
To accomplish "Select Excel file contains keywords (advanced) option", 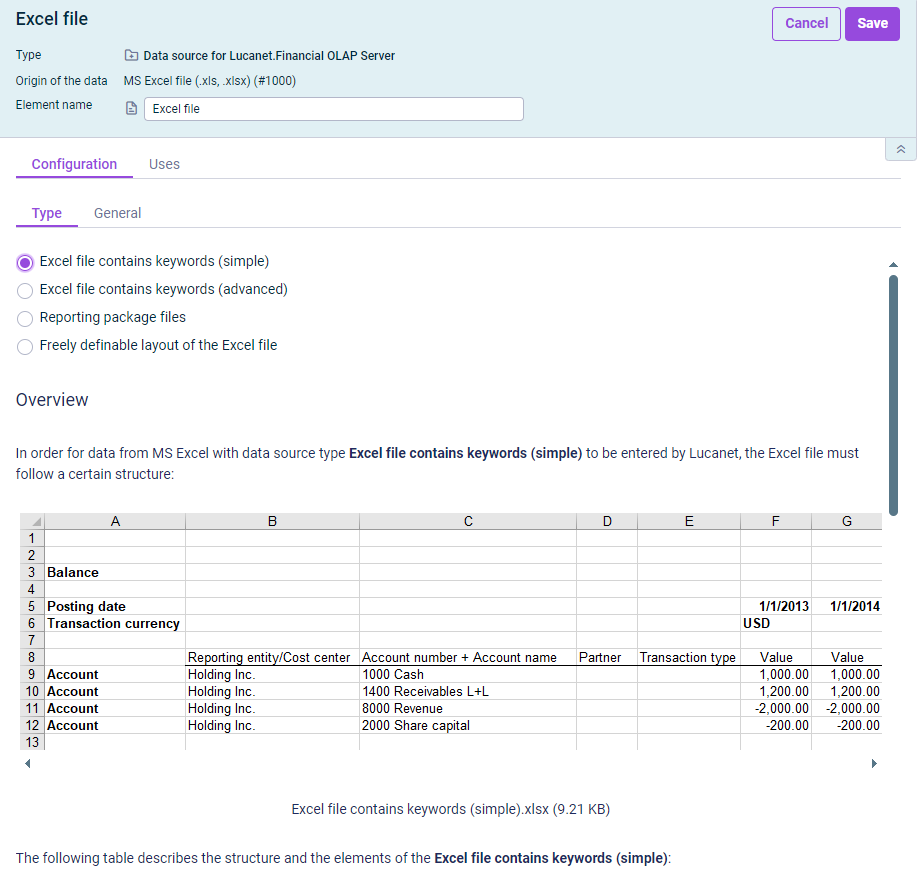I will click(x=25, y=291).
